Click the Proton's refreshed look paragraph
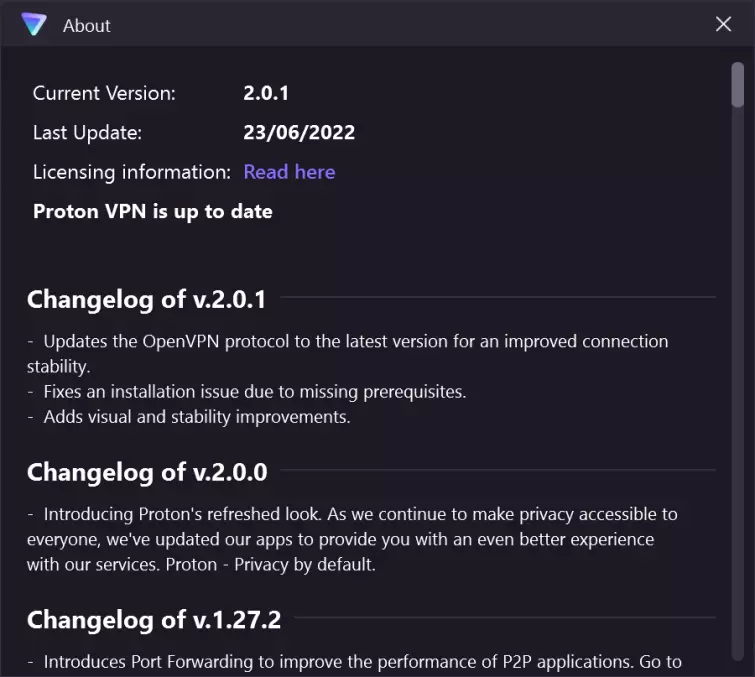Screen dimensions: 755x677 352,539
